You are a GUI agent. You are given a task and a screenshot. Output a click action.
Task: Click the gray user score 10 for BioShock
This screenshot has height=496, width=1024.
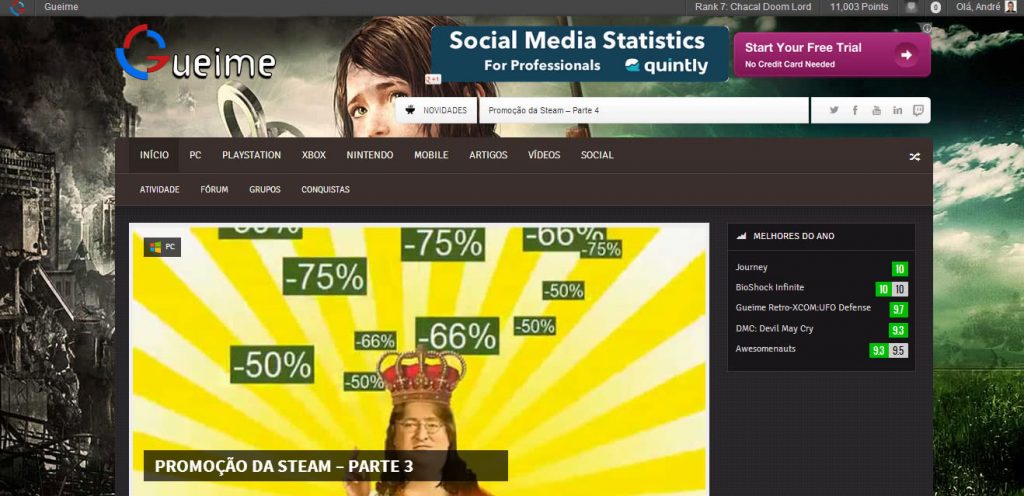click(x=900, y=289)
